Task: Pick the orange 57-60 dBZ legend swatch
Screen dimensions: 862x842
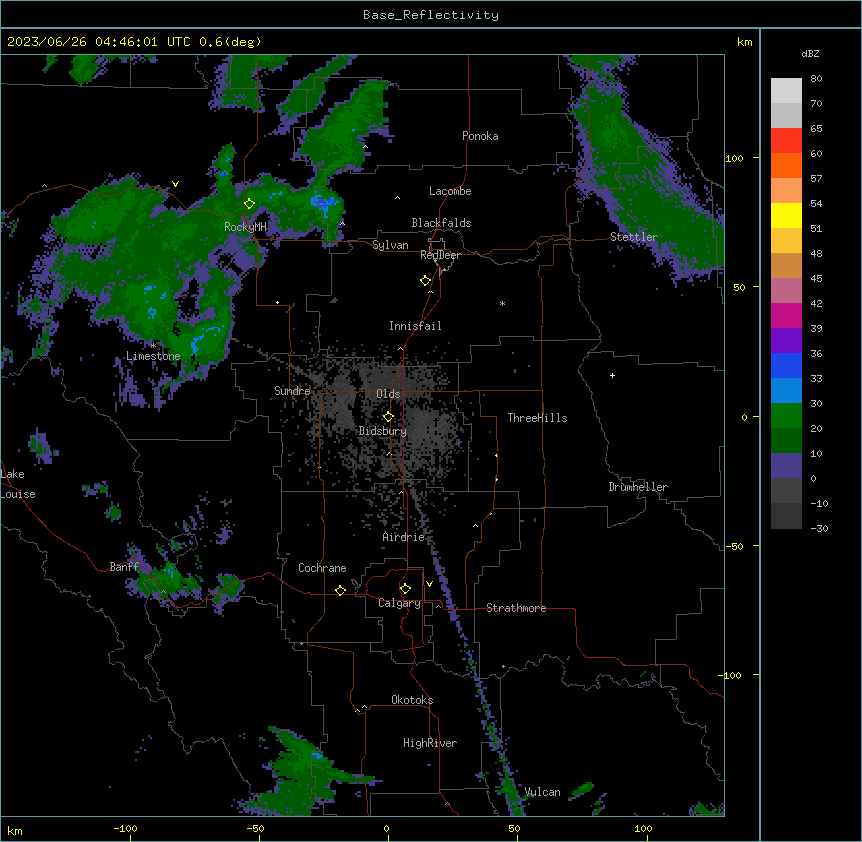Action: (x=786, y=165)
